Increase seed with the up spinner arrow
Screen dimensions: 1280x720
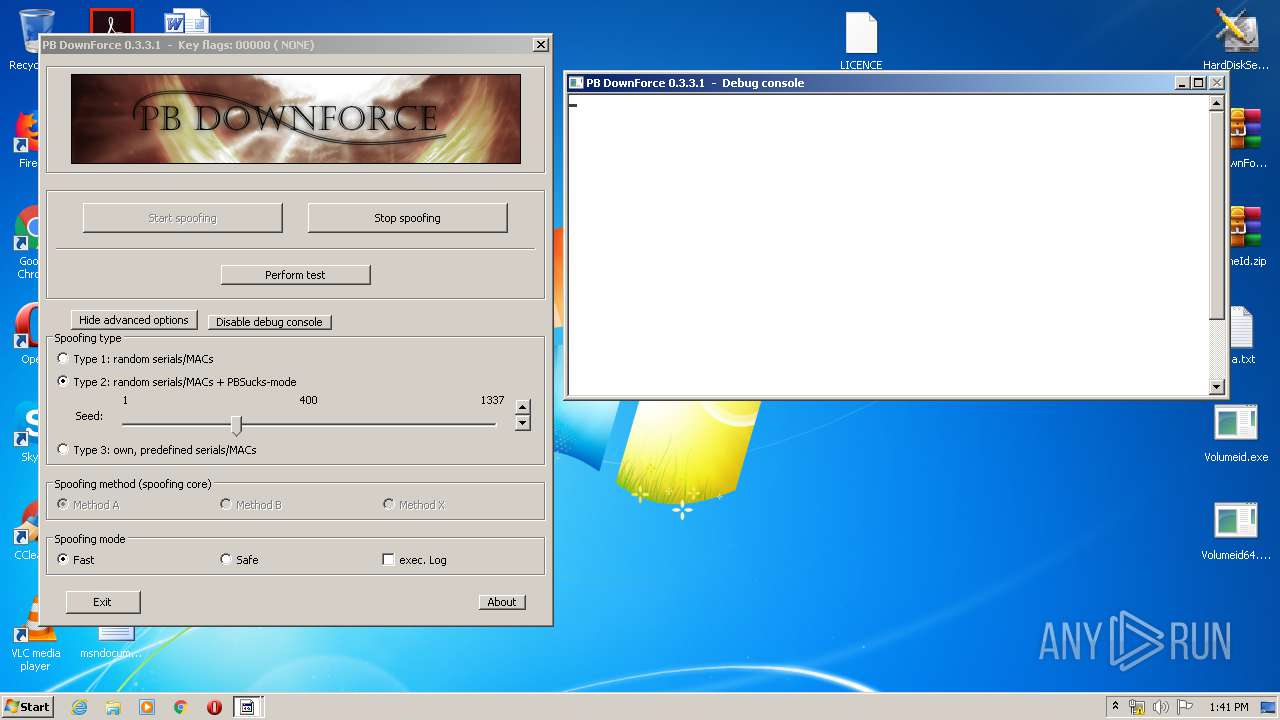tap(522, 407)
